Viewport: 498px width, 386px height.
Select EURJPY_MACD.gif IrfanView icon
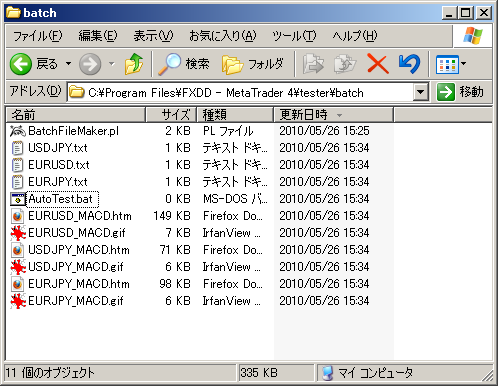[x=18, y=301]
